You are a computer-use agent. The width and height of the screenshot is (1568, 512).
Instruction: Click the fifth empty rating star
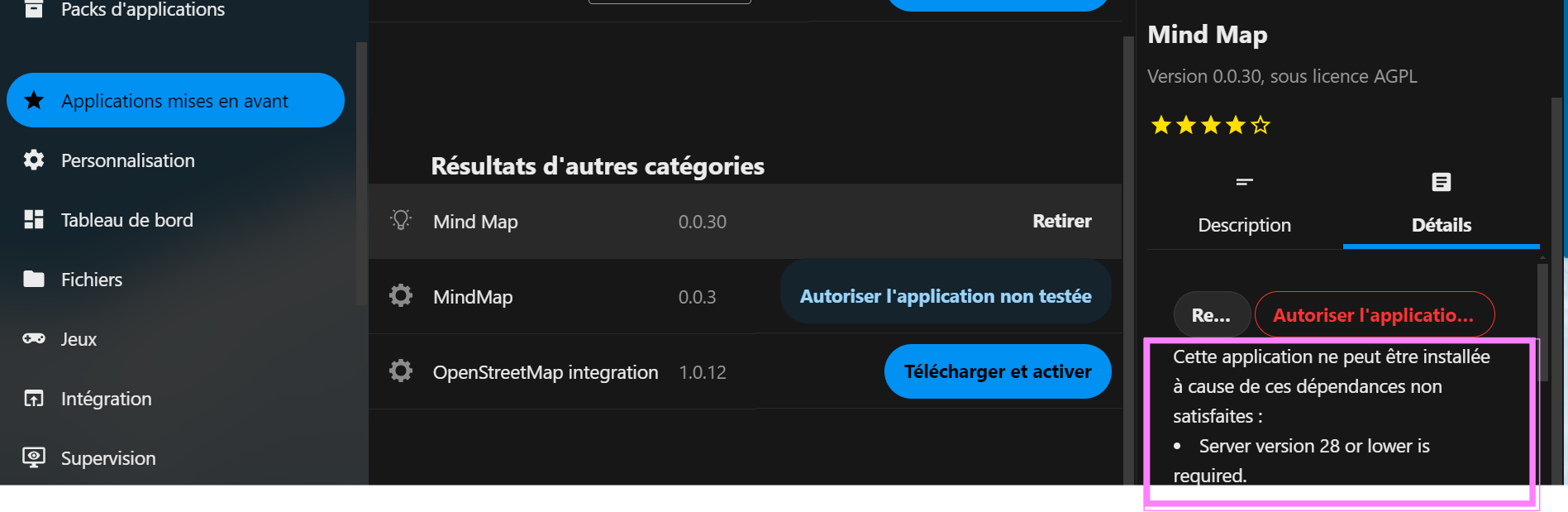pos(1261,126)
